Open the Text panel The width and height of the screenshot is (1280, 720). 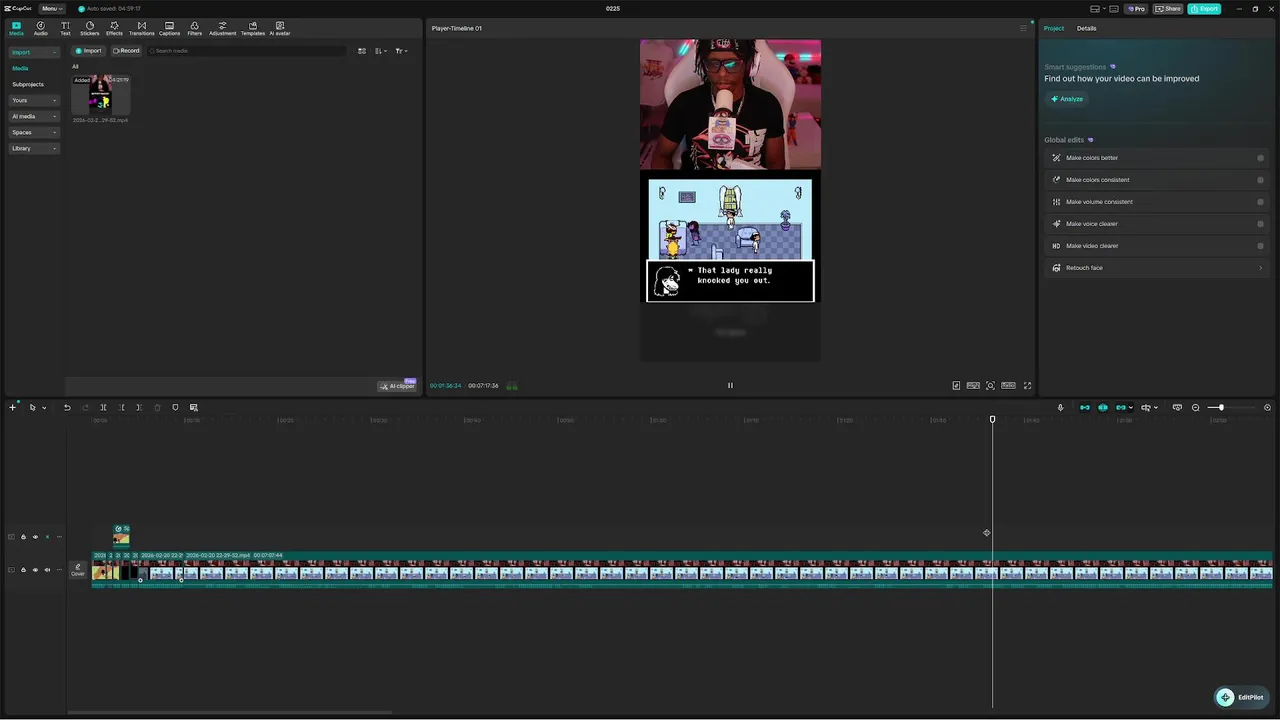pyautogui.click(x=65, y=28)
